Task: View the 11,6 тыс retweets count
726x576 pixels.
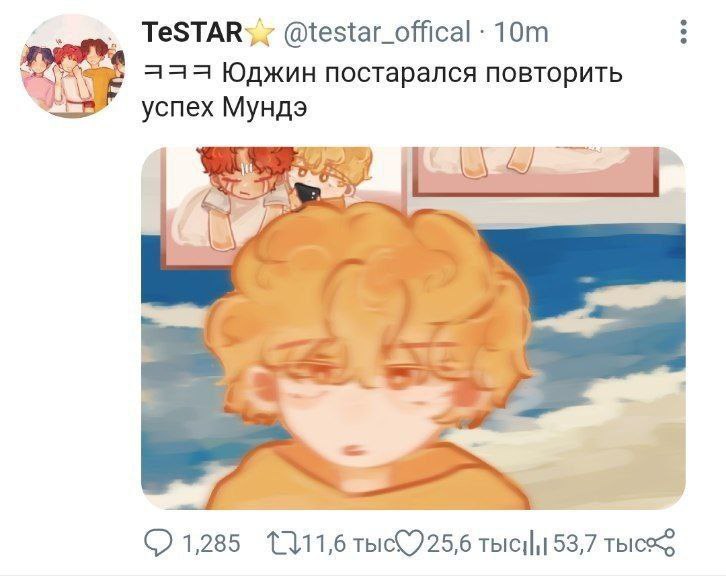Action: coord(350,543)
